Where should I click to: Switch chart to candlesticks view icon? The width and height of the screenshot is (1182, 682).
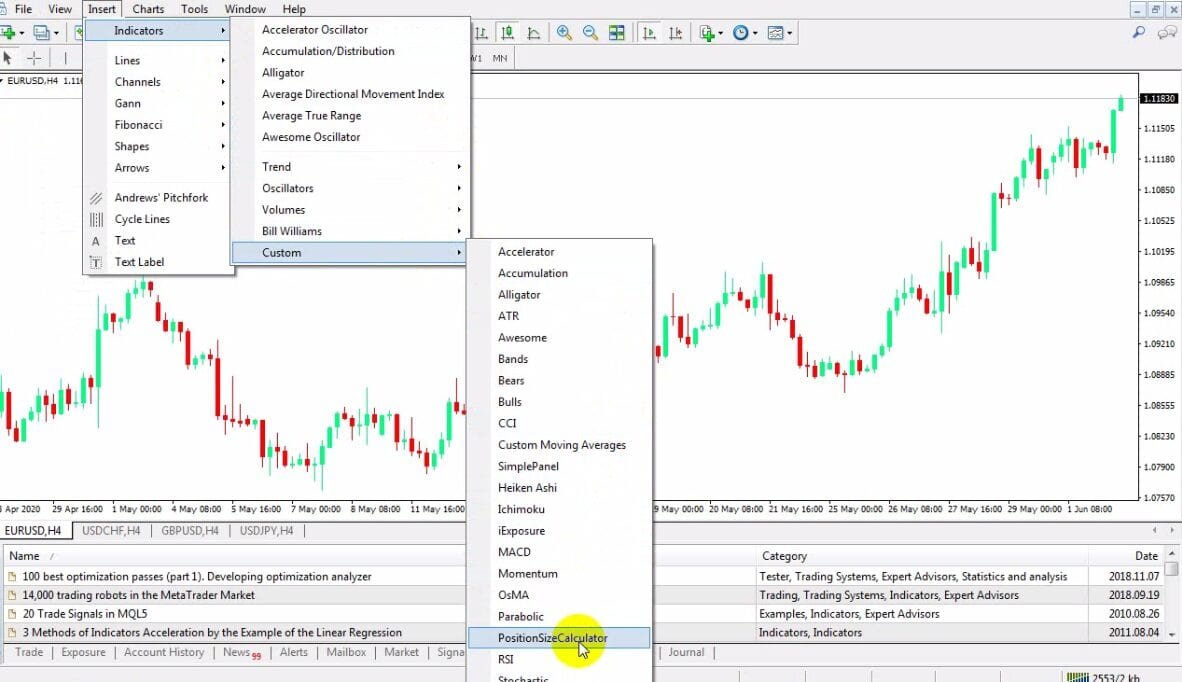click(509, 33)
